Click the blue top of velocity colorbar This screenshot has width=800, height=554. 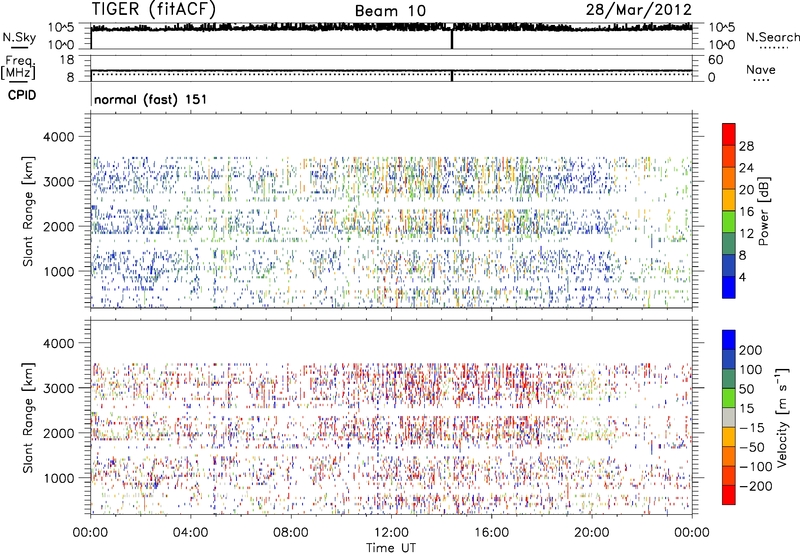[x=729, y=340]
